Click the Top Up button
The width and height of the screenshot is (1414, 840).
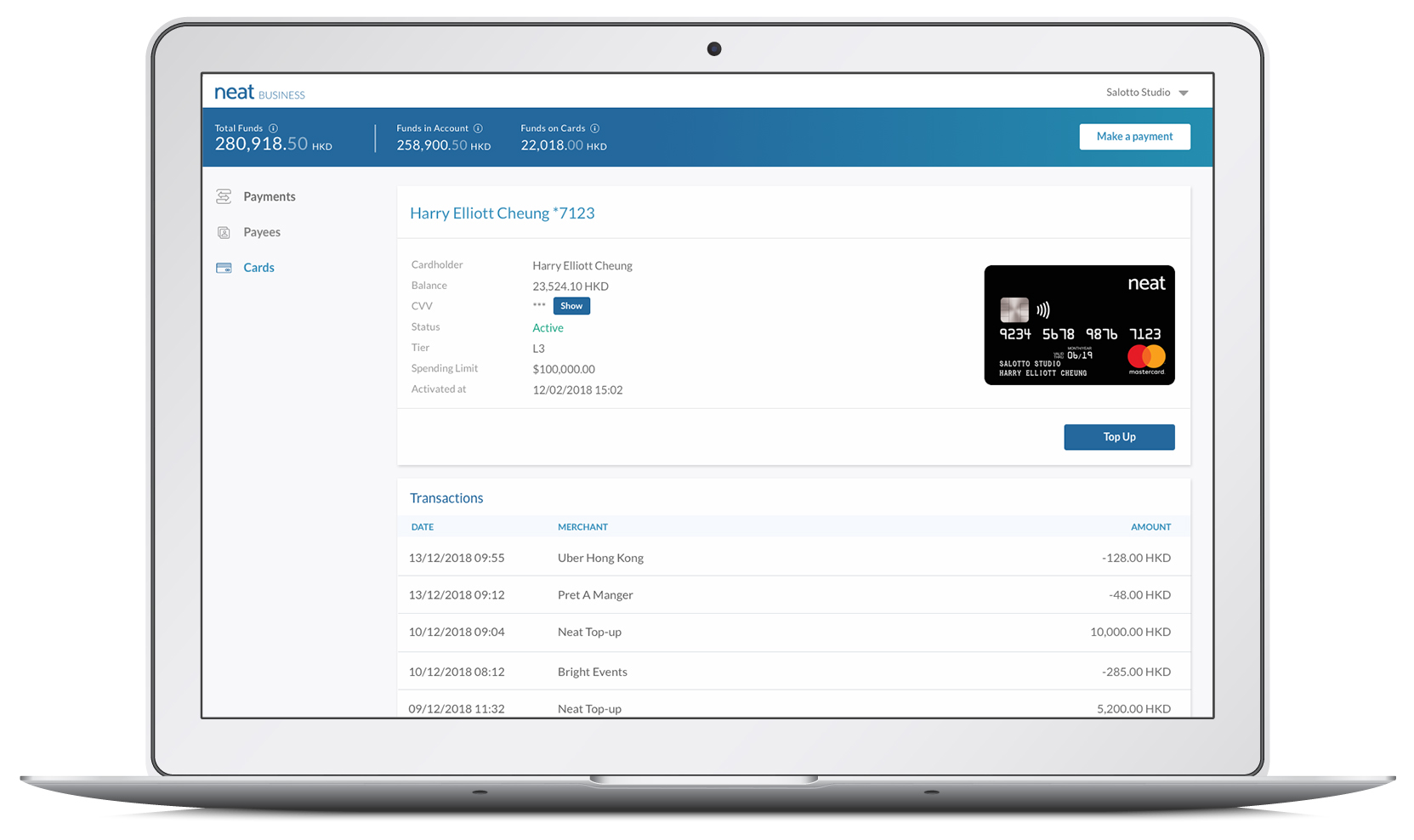[1119, 437]
